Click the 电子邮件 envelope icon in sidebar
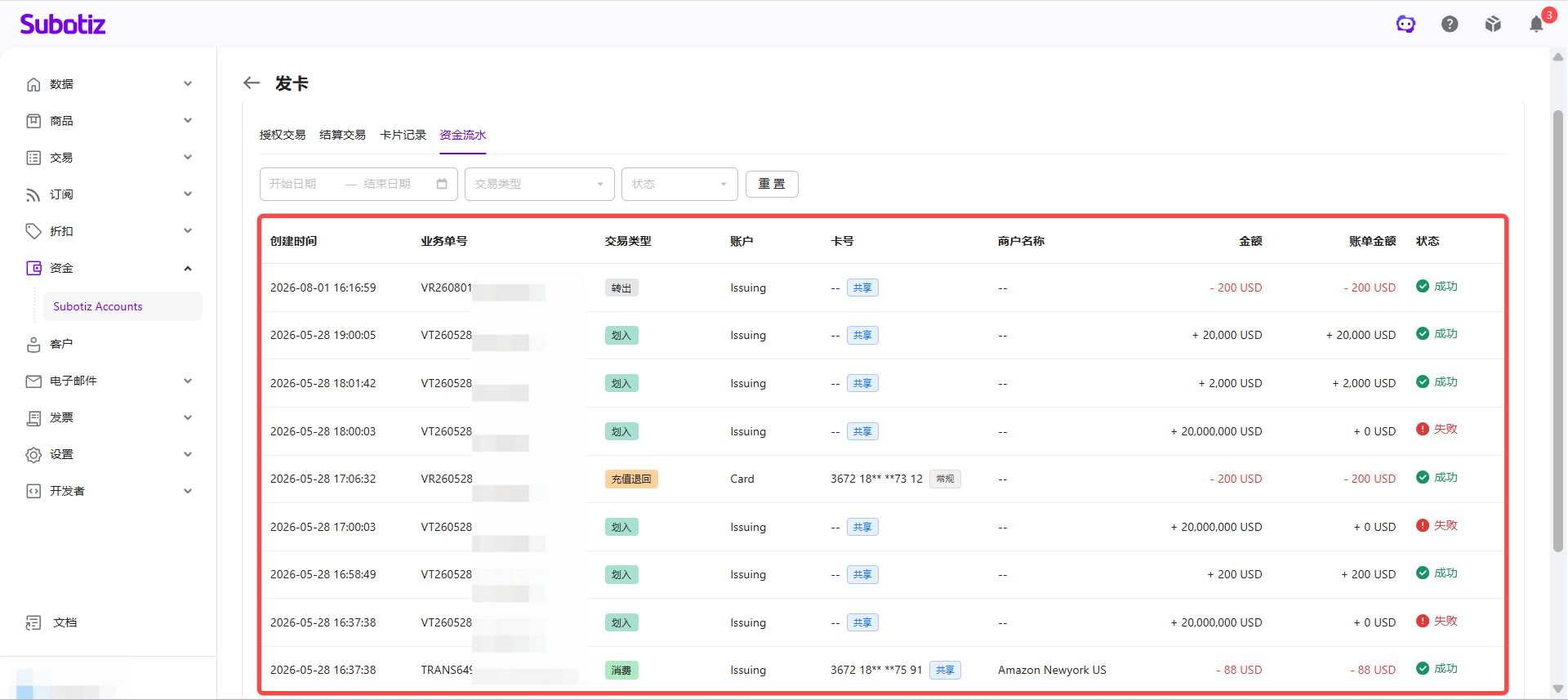This screenshot has height=700, width=1568. click(33, 381)
